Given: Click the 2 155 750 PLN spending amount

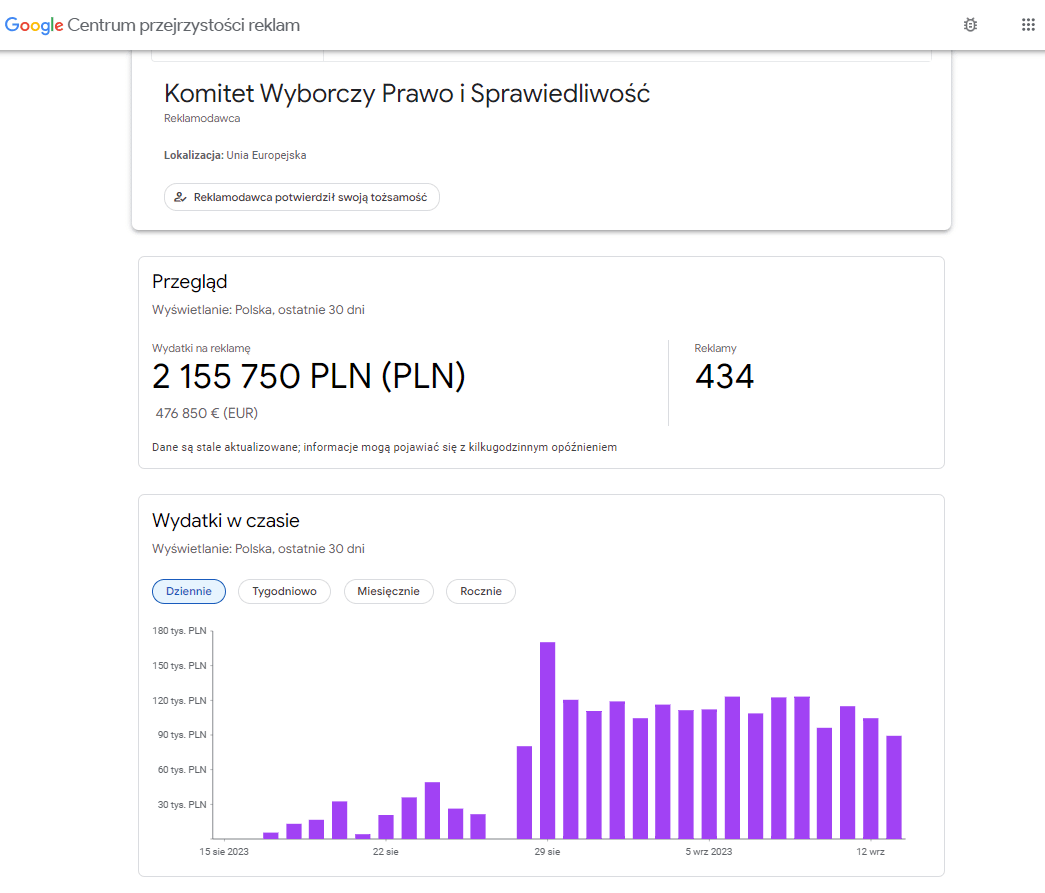Looking at the screenshot, I should (308, 377).
